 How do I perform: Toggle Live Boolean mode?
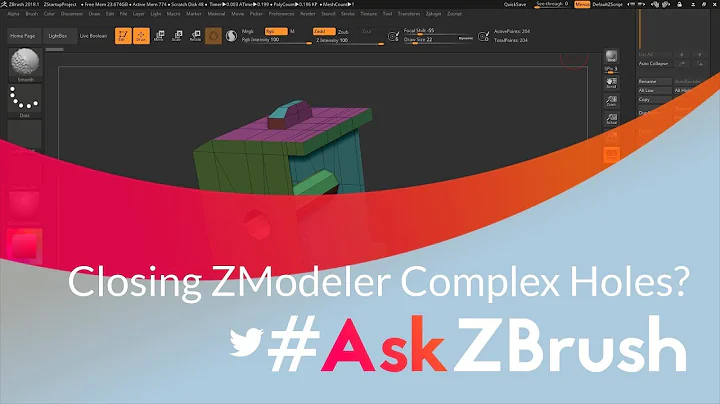(x=93, y=36)
